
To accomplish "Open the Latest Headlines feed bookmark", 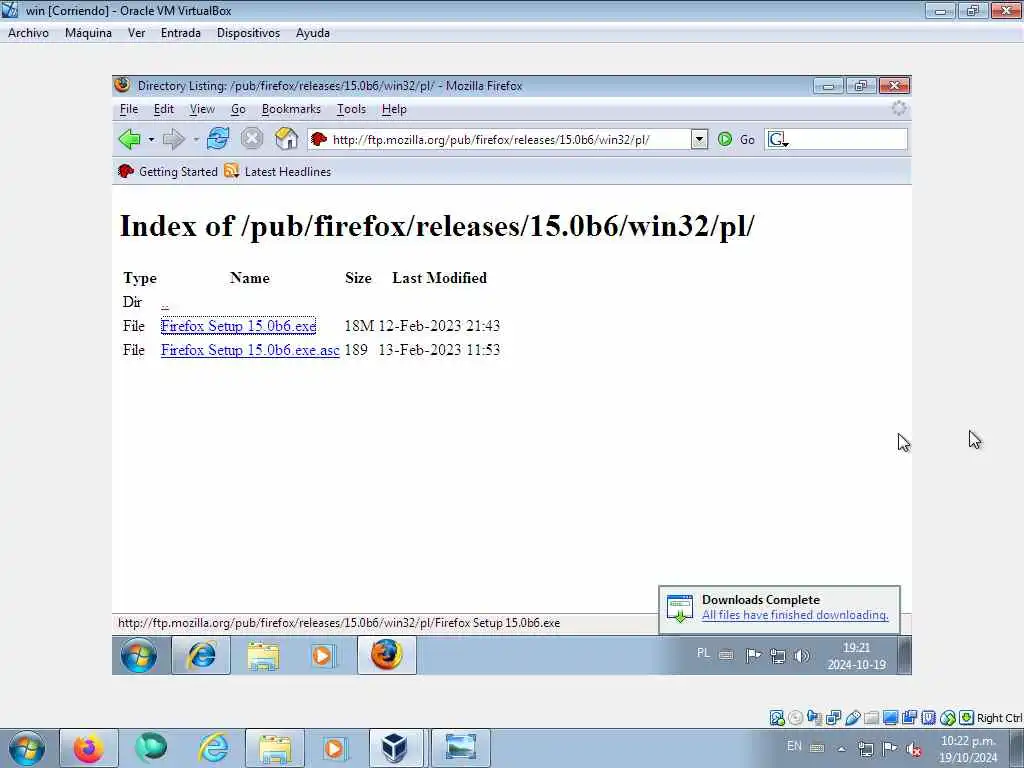I will click(278, 172).
